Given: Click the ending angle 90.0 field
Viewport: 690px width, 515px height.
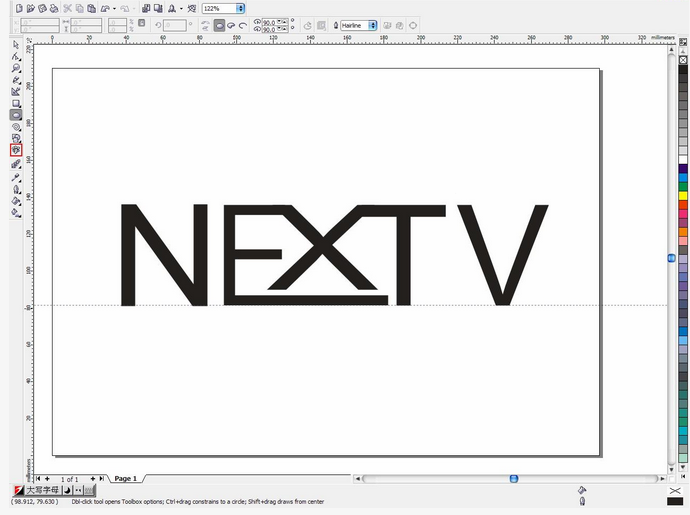Looking at the screenshot, I should (x=275, y=29).
